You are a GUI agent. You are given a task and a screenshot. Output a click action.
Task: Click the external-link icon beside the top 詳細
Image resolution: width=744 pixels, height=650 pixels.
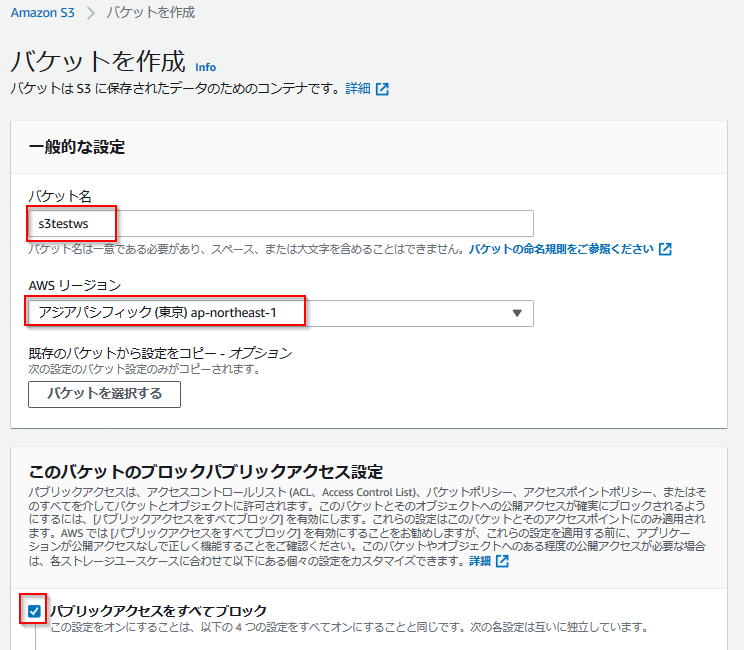pos(382,89)
